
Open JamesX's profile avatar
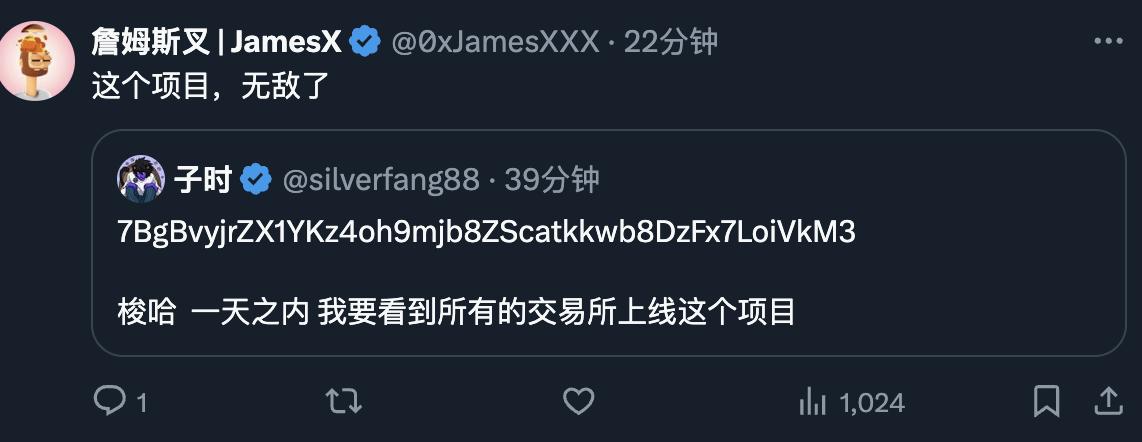point(35,60)
